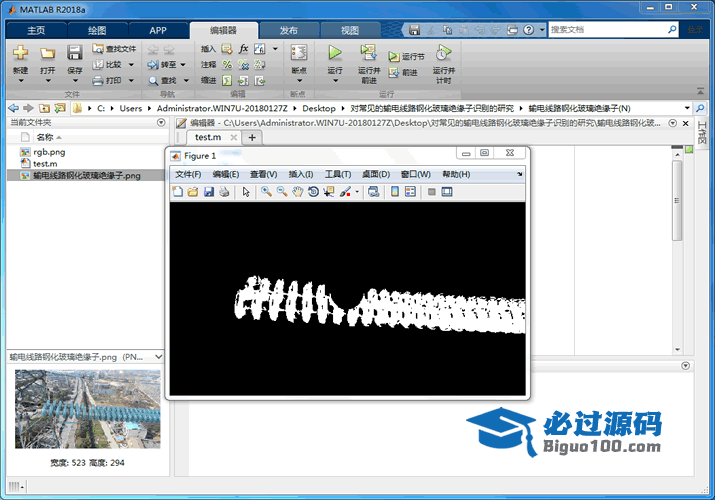This screenshot has height=500, width=715.
Task: Activate the Rotate 3D tool in Figure 1
Action: [x=313, y=191]
